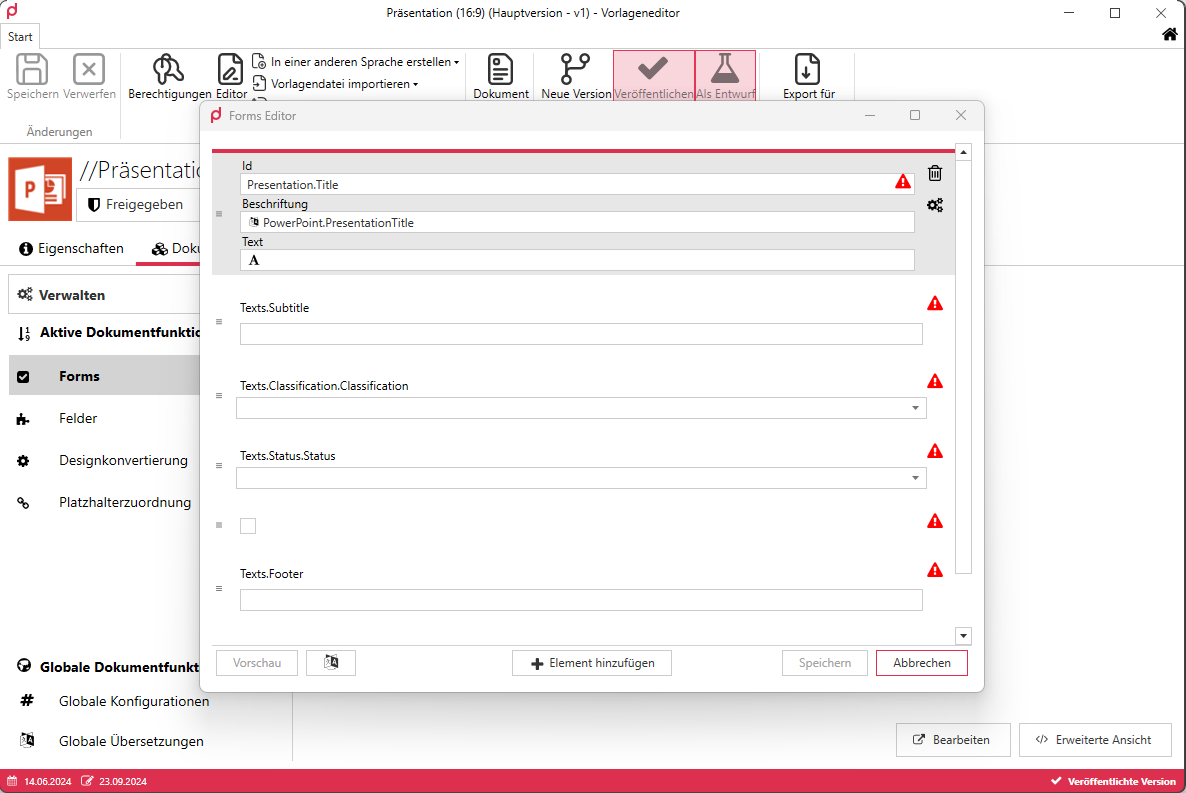The height and width of the screenshot is (793, 1186).
Task: Click Freigegeben status button
Action: pyautogui.click(x=136, y=204)
